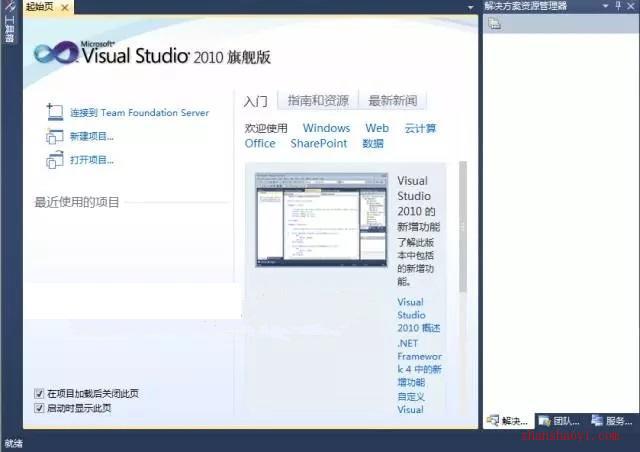
Task: Open .NET Framework 4 中的新增功能 link
Action: pos(419,363)
